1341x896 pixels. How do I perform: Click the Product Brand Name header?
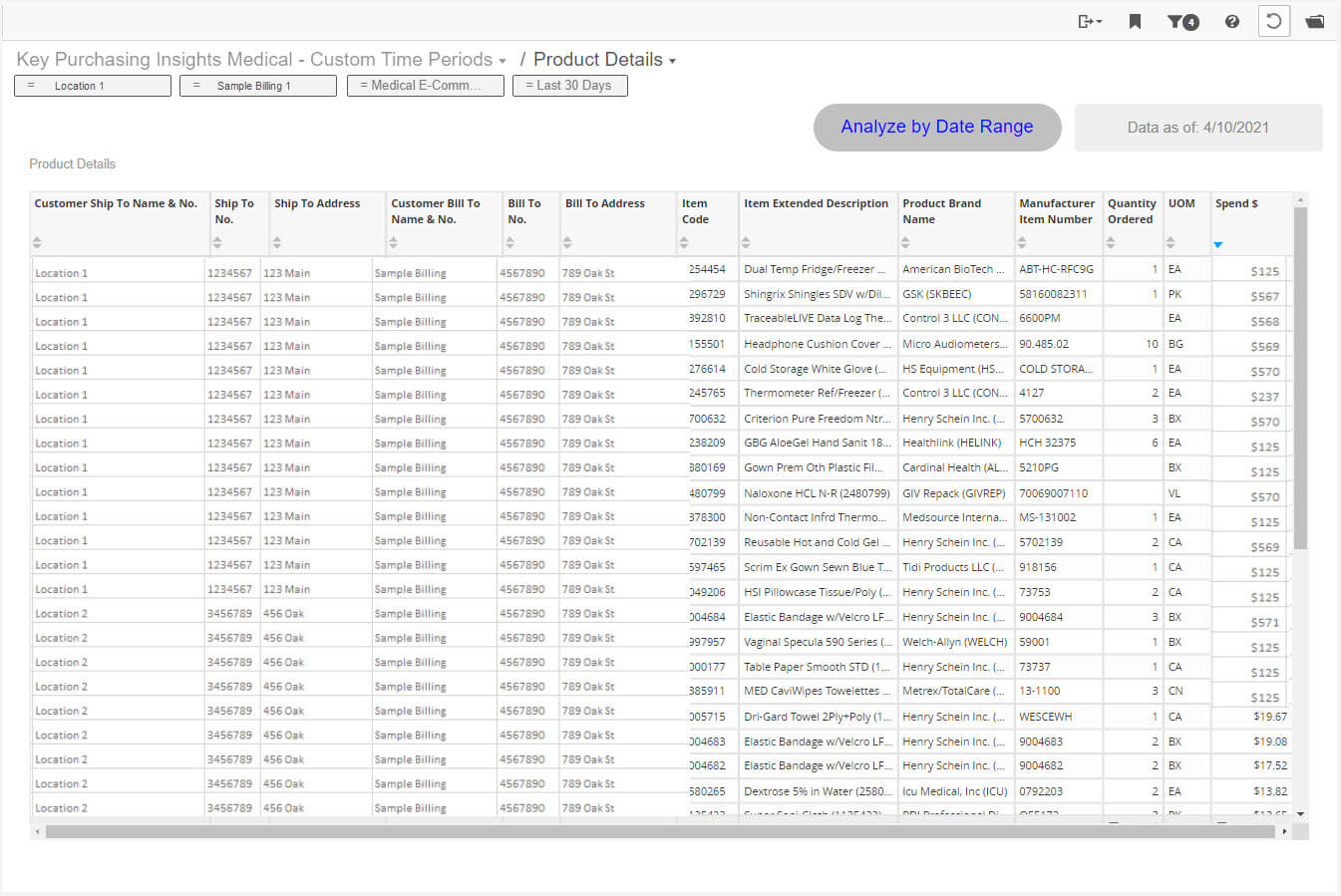pos(941,211)
